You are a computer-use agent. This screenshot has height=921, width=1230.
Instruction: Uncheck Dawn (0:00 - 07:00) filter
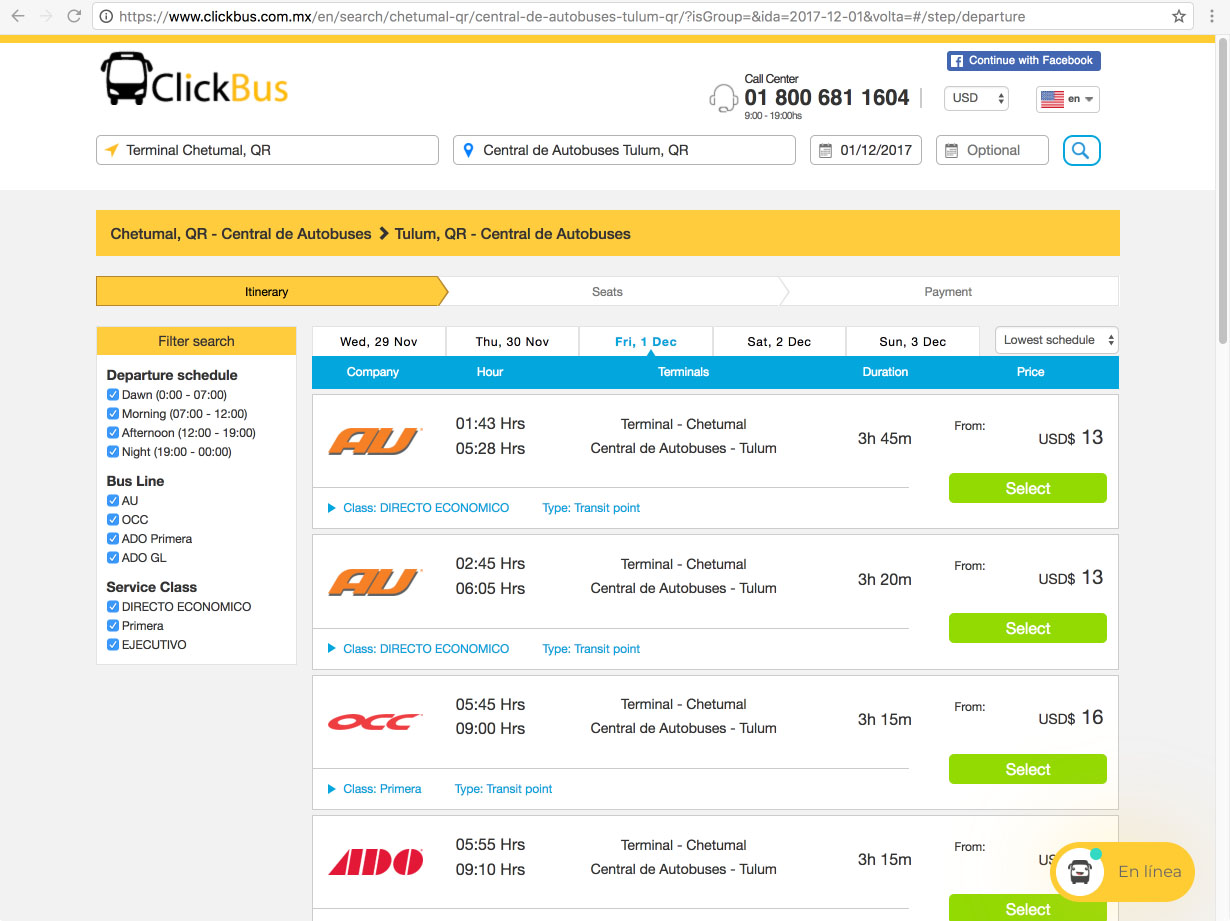(x=113, y=395)
